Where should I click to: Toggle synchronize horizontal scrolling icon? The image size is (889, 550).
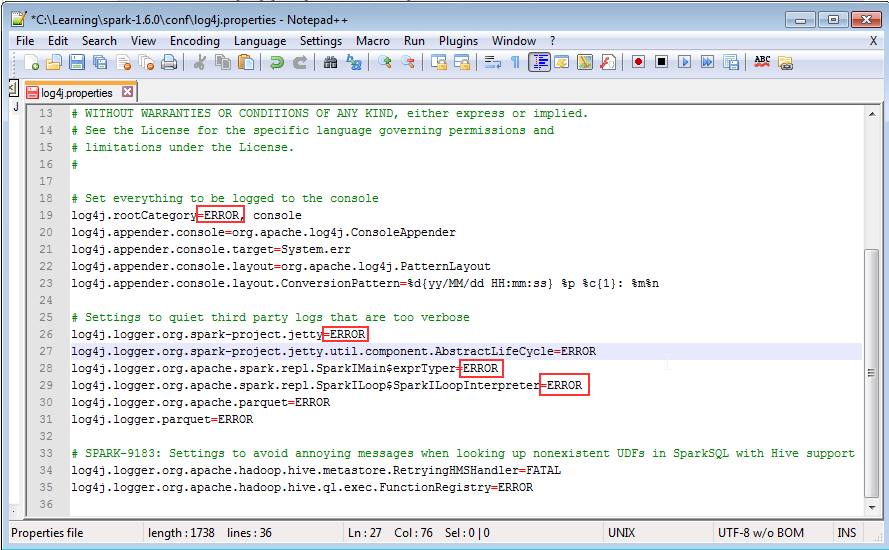point(462,62)
